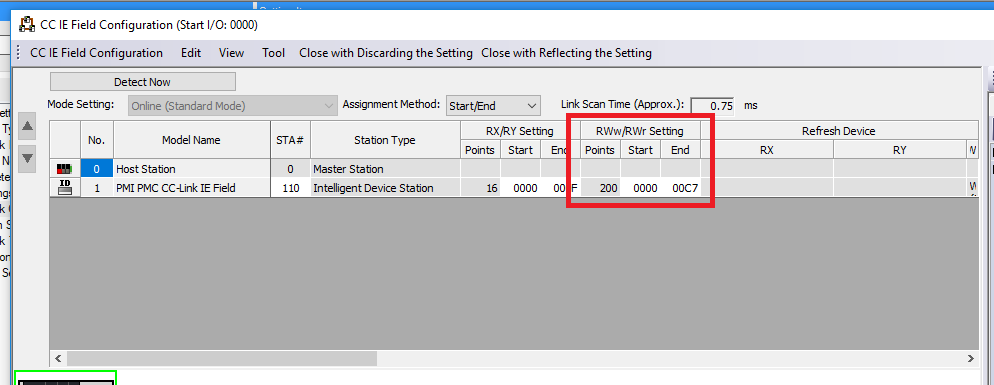Click the menu bar grip handle

coord(18,53)
